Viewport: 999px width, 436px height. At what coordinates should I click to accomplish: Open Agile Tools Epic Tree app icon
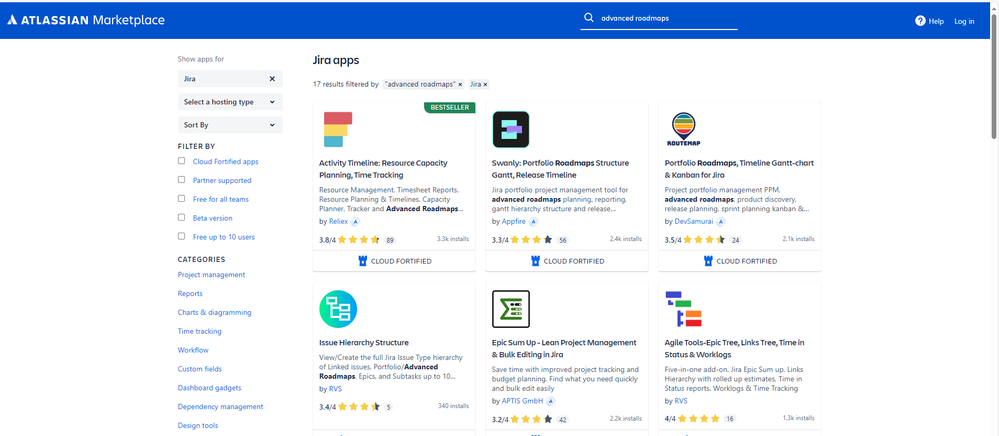(x=684, y=309)
